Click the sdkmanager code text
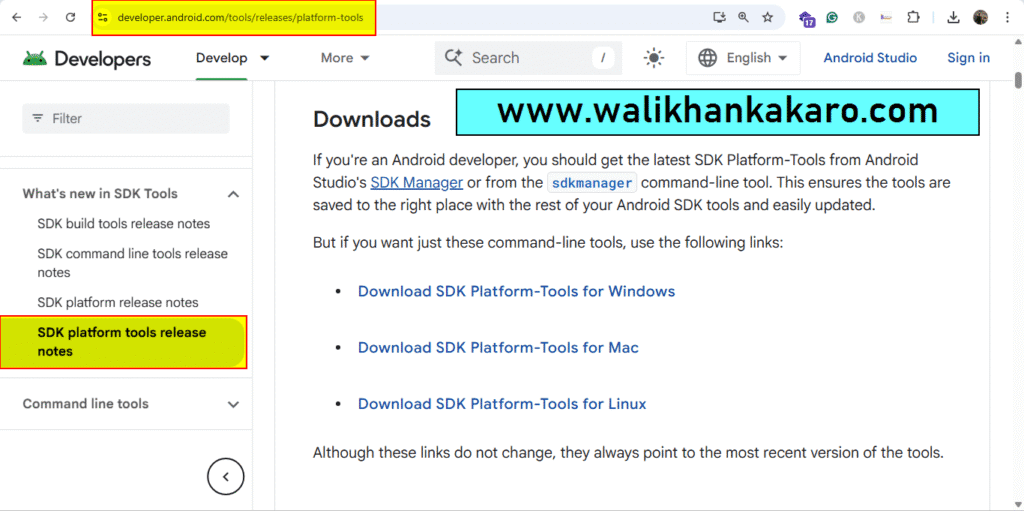1024x511 pixels. click(x=592, y=183)
